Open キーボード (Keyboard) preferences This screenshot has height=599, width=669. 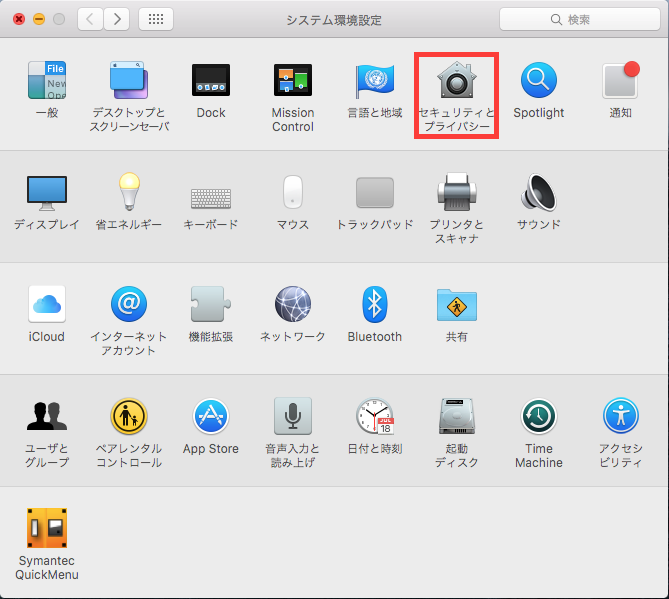(x=211, y=198)
